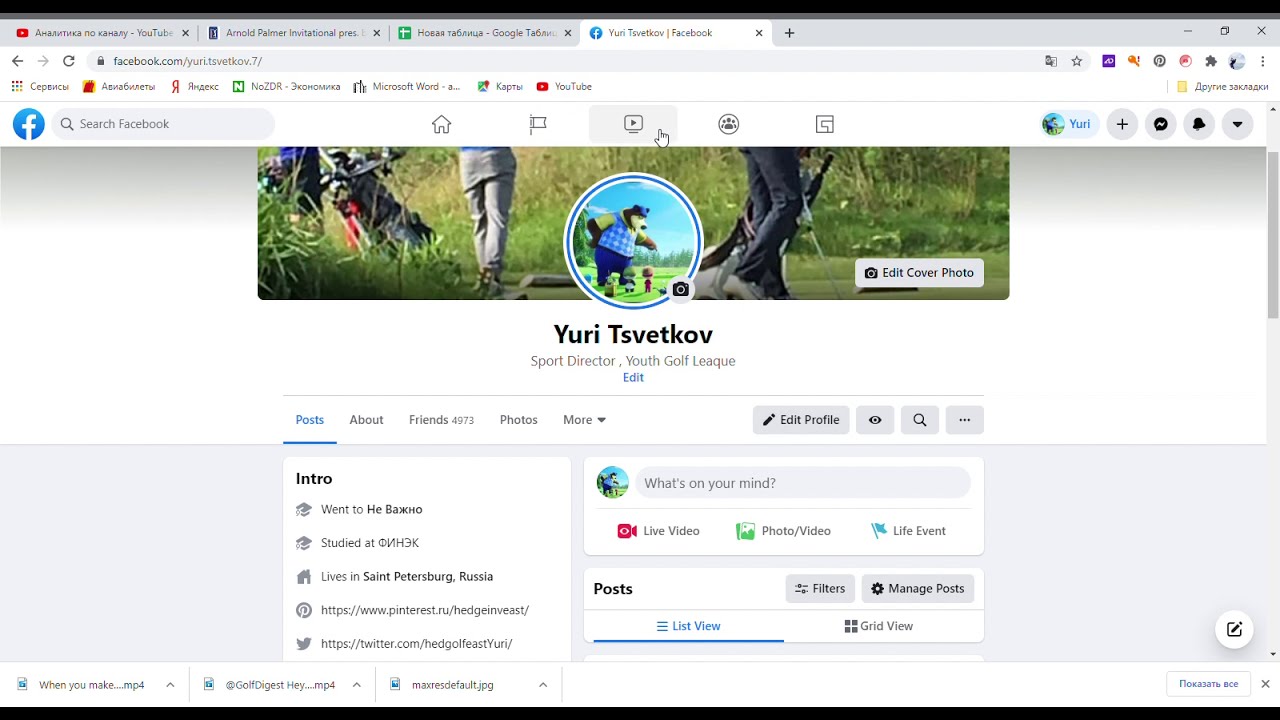The width and height of the screenshot is (1280, 720).
Task: Select the Posts tab
Action: 310,420
